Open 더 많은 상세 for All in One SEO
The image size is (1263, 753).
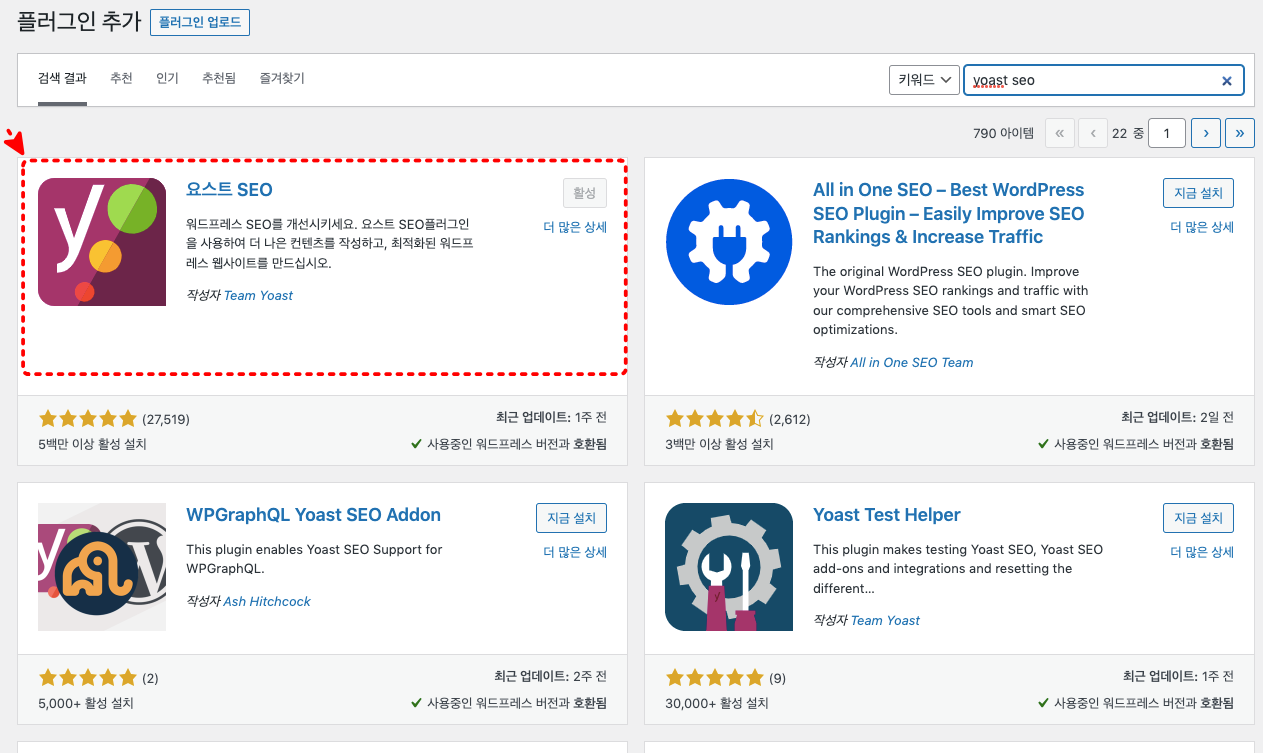(x=1202, y=227)
